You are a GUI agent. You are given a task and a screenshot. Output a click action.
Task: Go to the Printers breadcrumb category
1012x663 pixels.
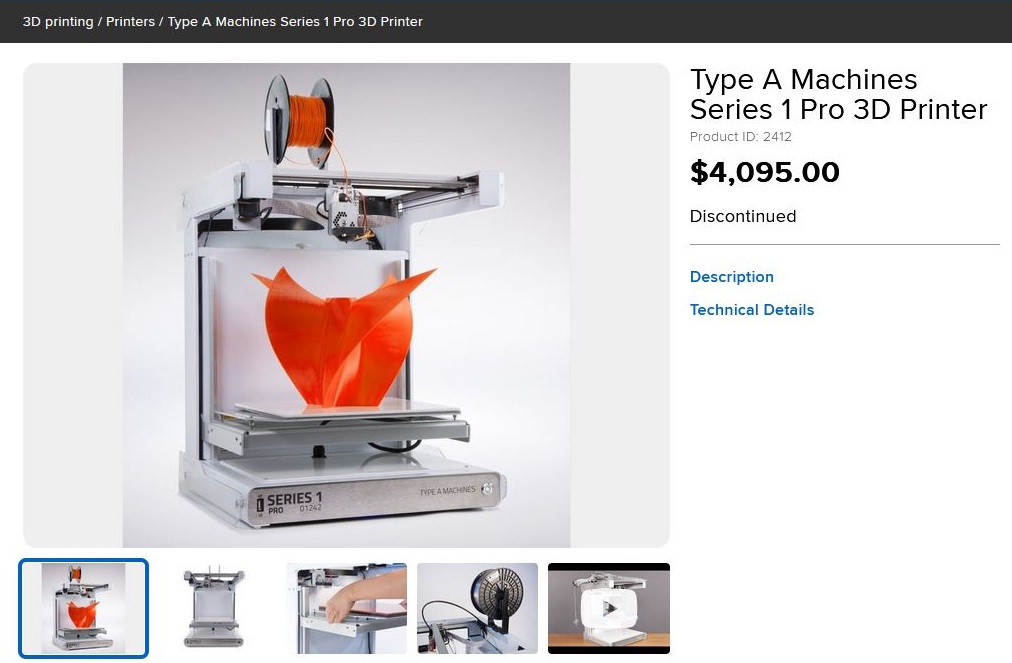coord(130,21)
